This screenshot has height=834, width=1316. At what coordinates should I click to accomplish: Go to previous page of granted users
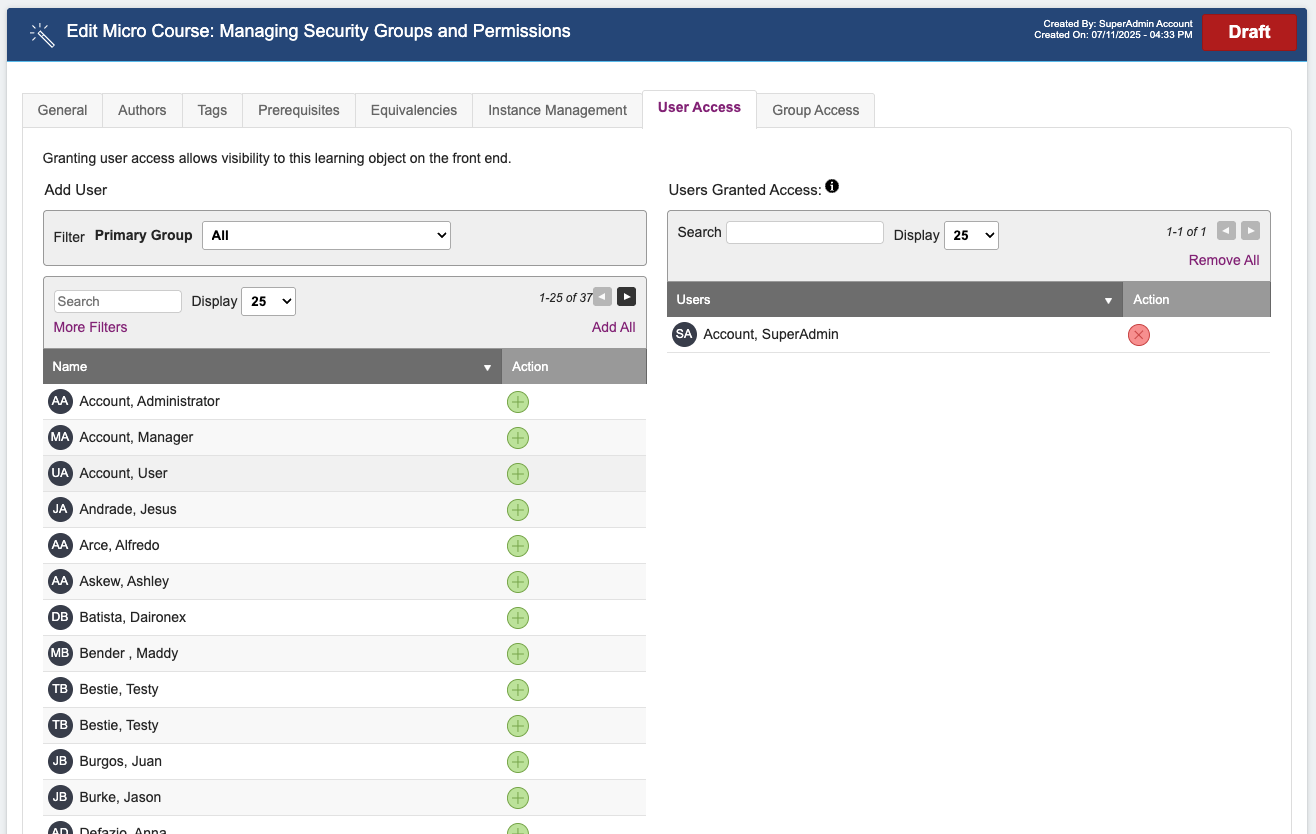coord(1226,231)
